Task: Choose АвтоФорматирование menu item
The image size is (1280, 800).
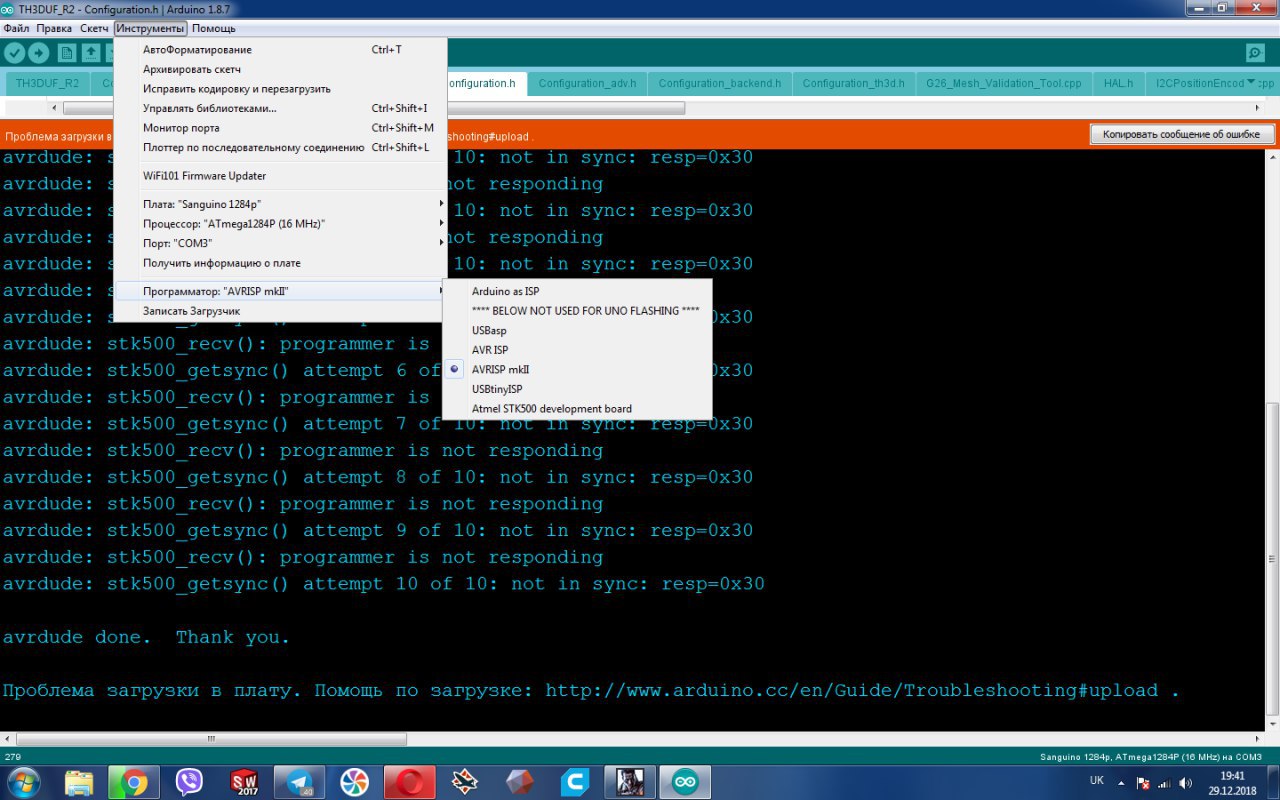Action: click(x=280, y=49)
